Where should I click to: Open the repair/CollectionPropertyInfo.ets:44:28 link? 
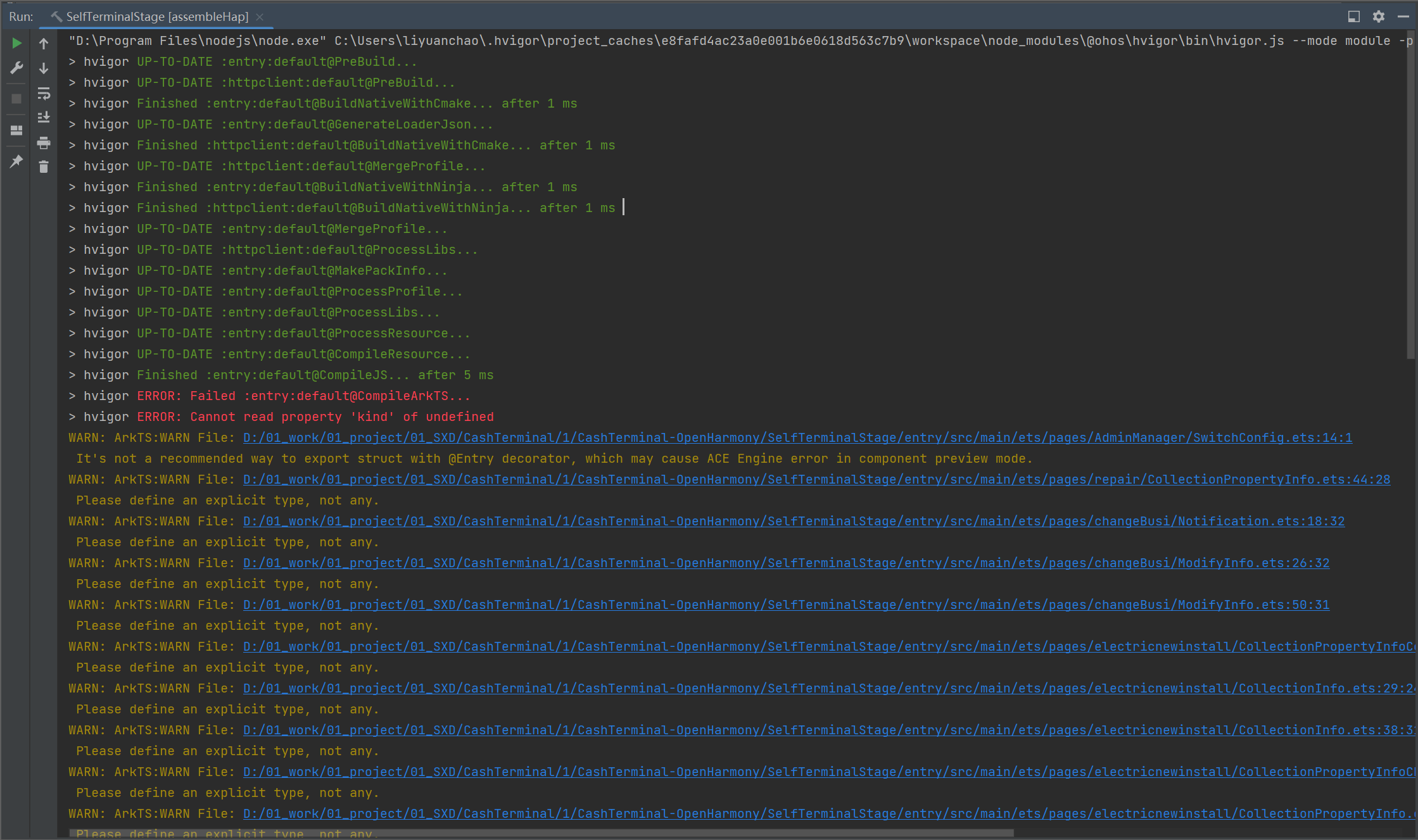click(816, 480)
